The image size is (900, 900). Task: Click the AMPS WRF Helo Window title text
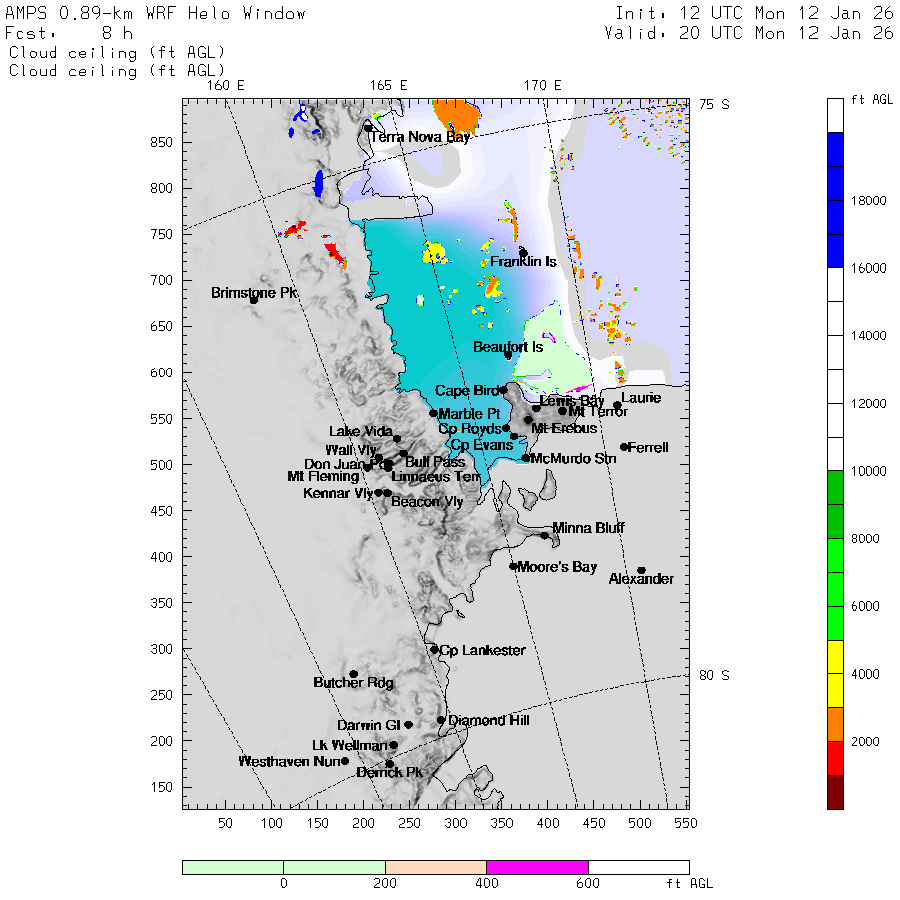[x=156, y=14]
